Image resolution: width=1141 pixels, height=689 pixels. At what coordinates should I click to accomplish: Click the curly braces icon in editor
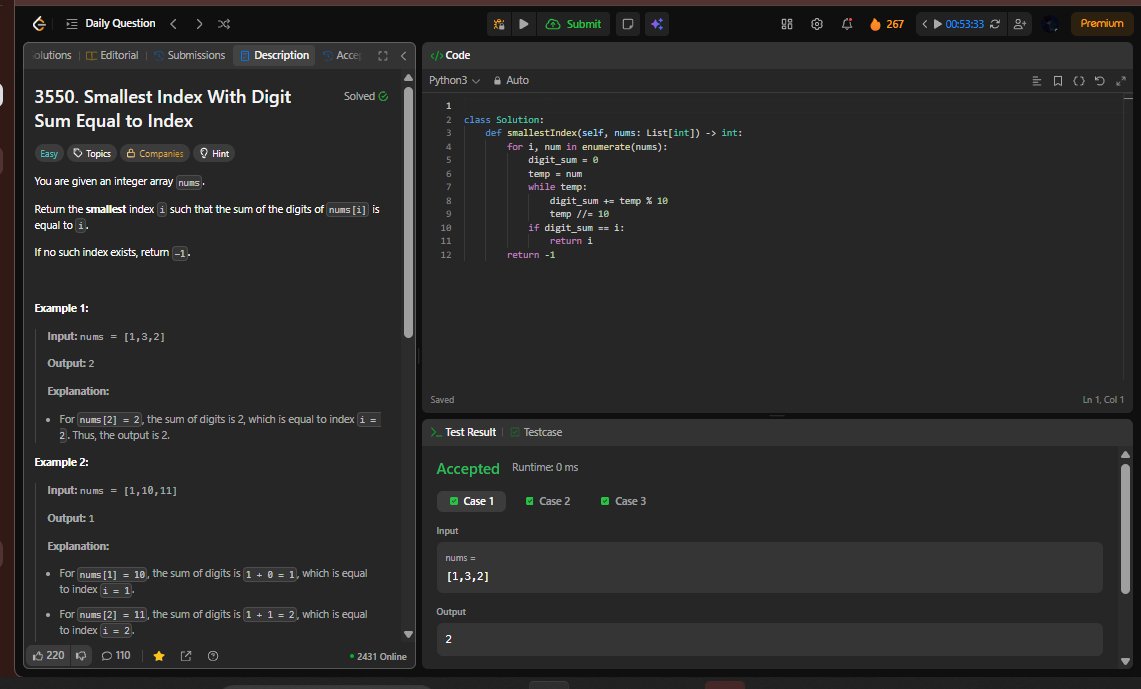[1079, 81]
